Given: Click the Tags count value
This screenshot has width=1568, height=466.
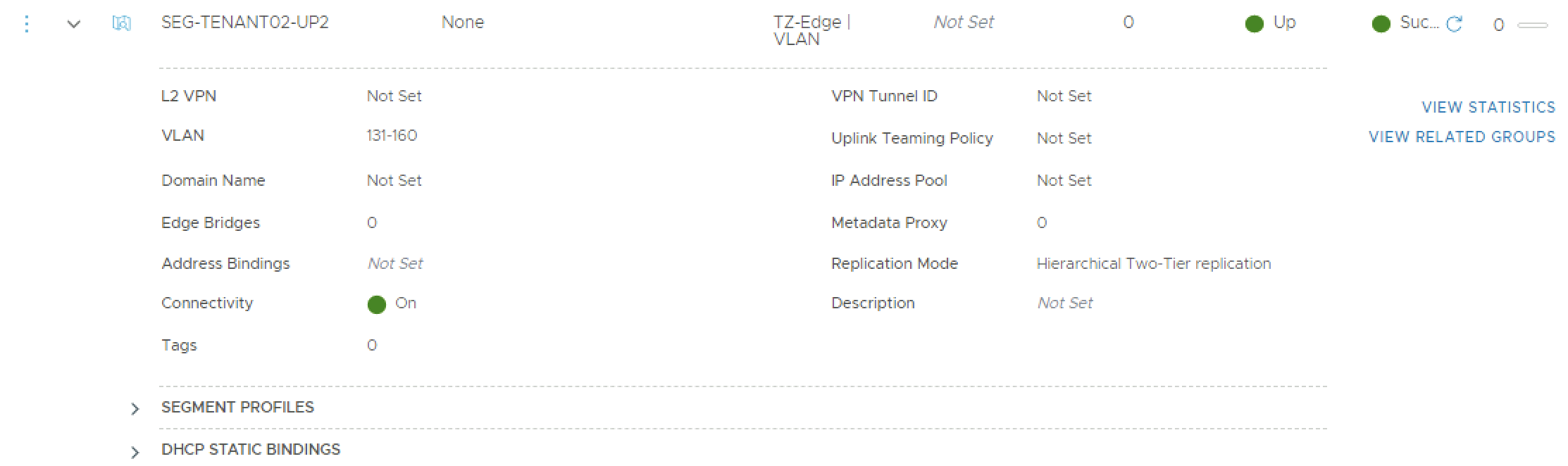Looking at the screenshot, I should (x=372, y=345).
